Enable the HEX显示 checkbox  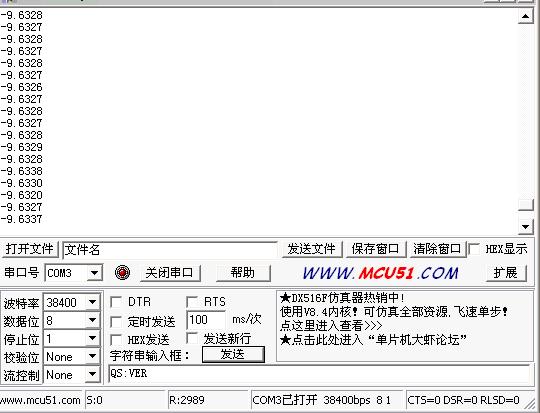coord(474,249)
